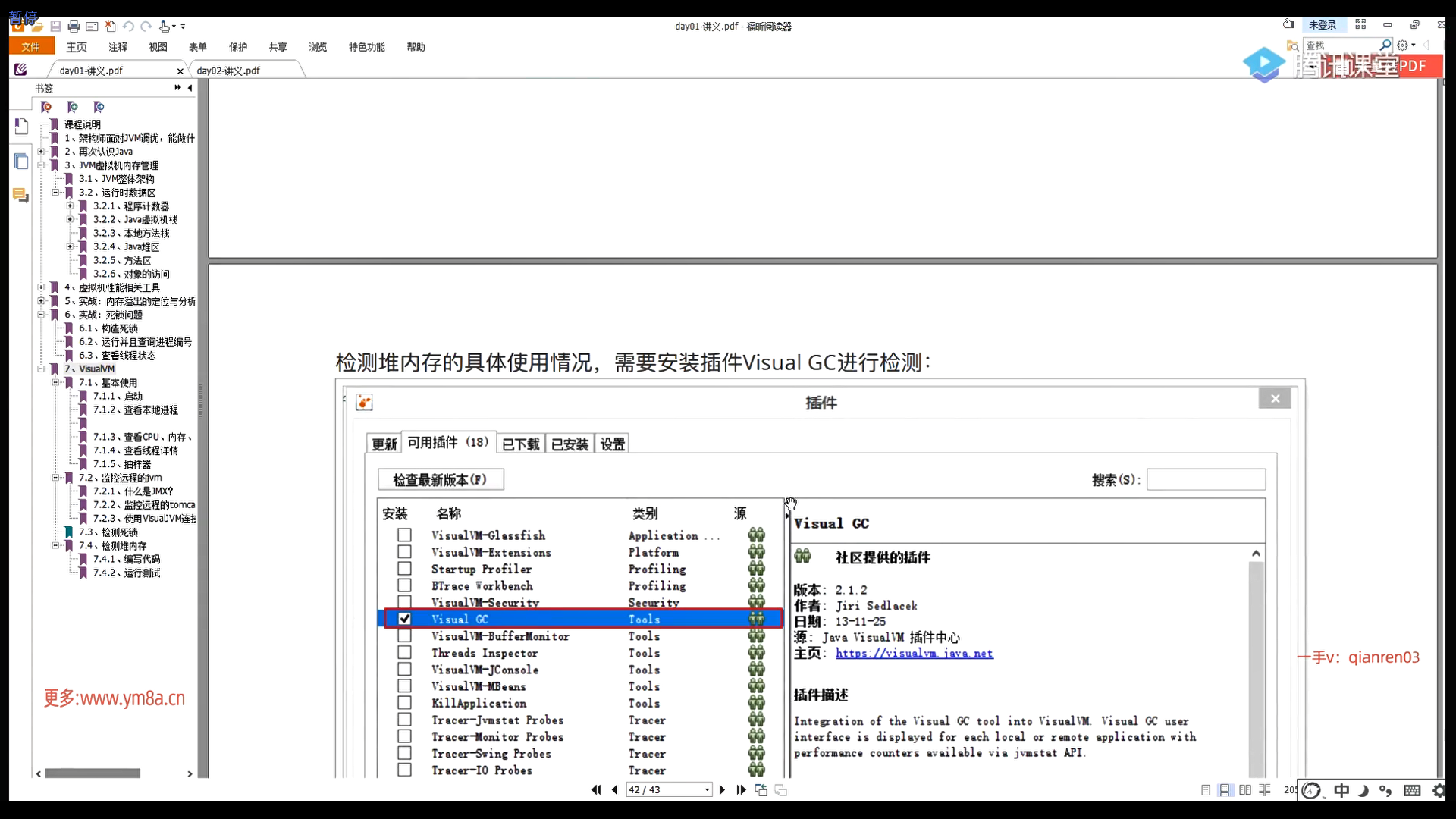Open the 注释 ribbon menu
Screen dimensions: 1456x819
(x=118, y=47)
